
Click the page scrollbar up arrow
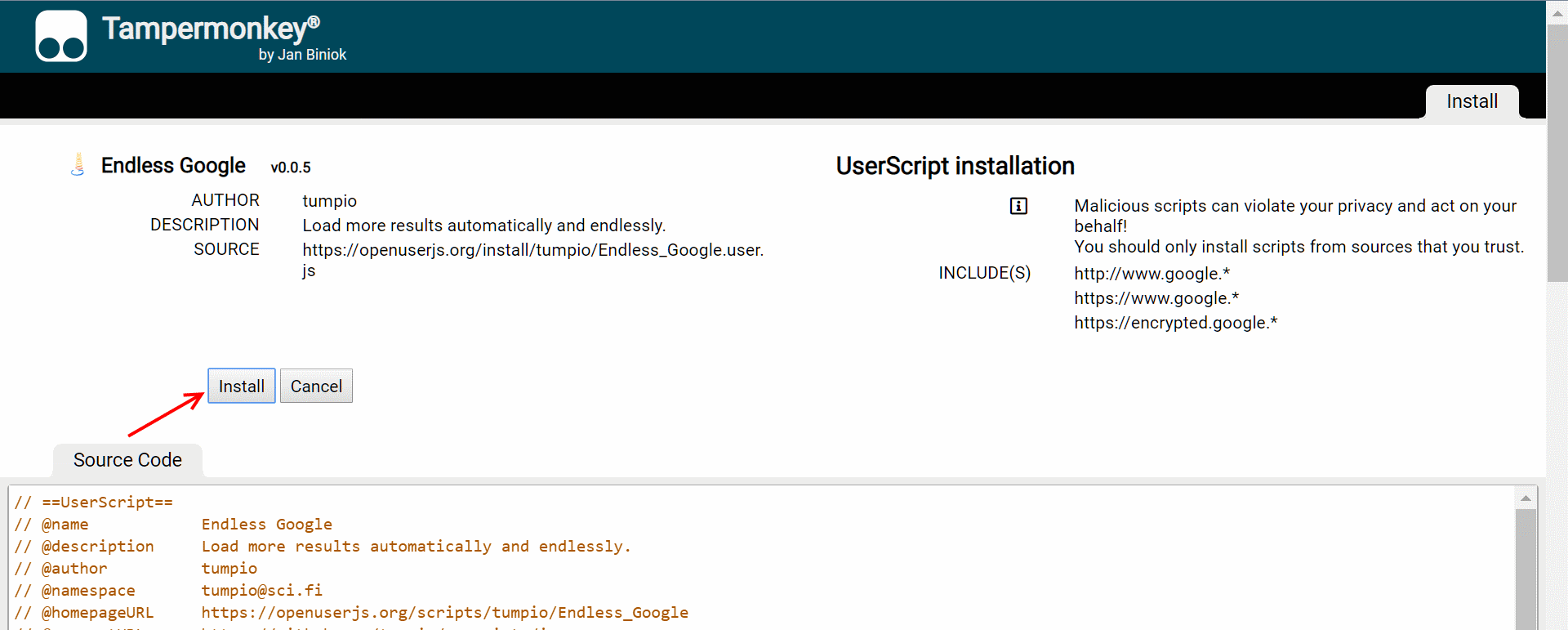tap(1557, 13)
